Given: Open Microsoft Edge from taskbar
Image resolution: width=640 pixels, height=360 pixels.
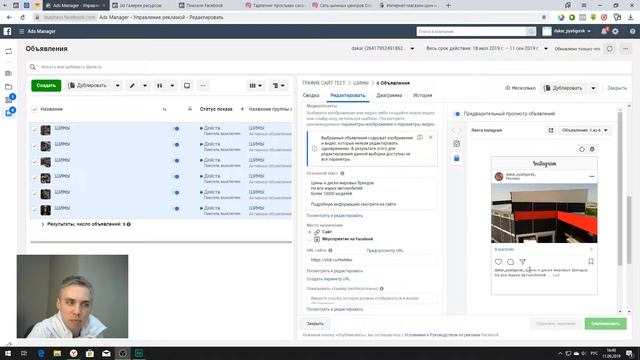Looking at the screenshot, I should pyautogui.click(x=41, y=353).
